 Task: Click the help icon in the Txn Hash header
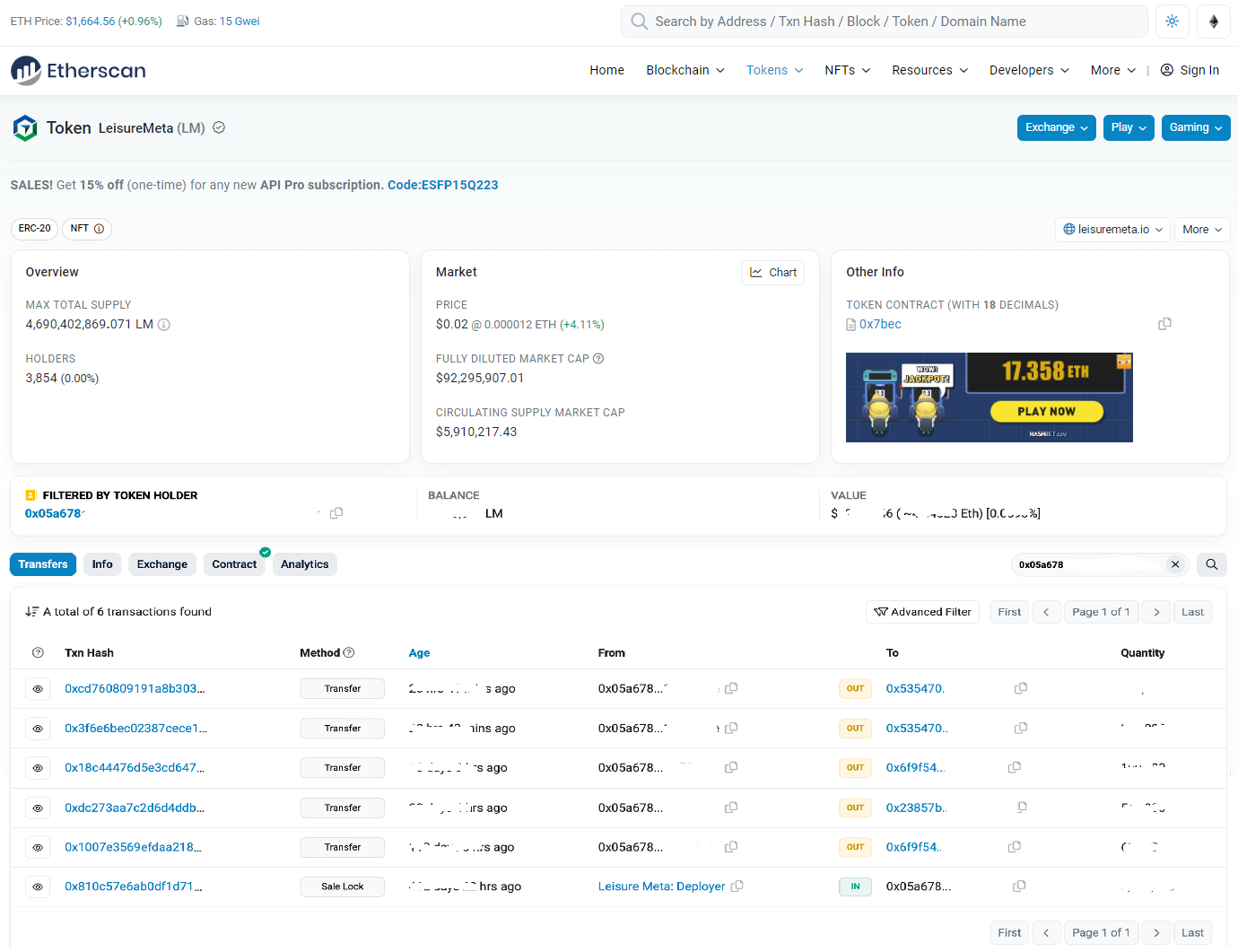click(38, 653)
